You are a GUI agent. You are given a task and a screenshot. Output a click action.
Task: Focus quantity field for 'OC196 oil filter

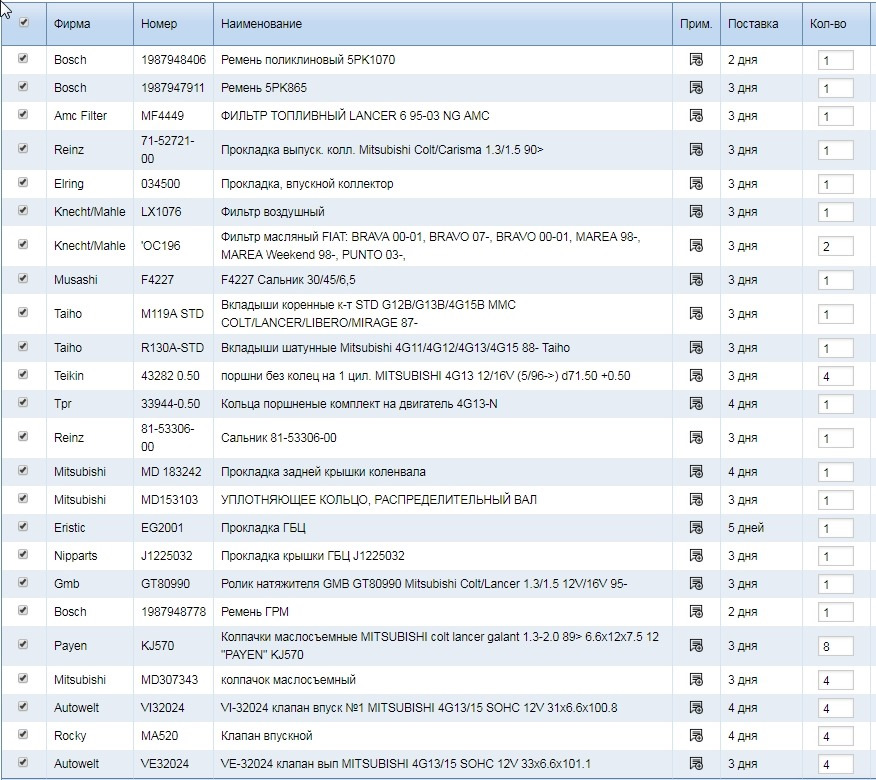tap(836, 246)
